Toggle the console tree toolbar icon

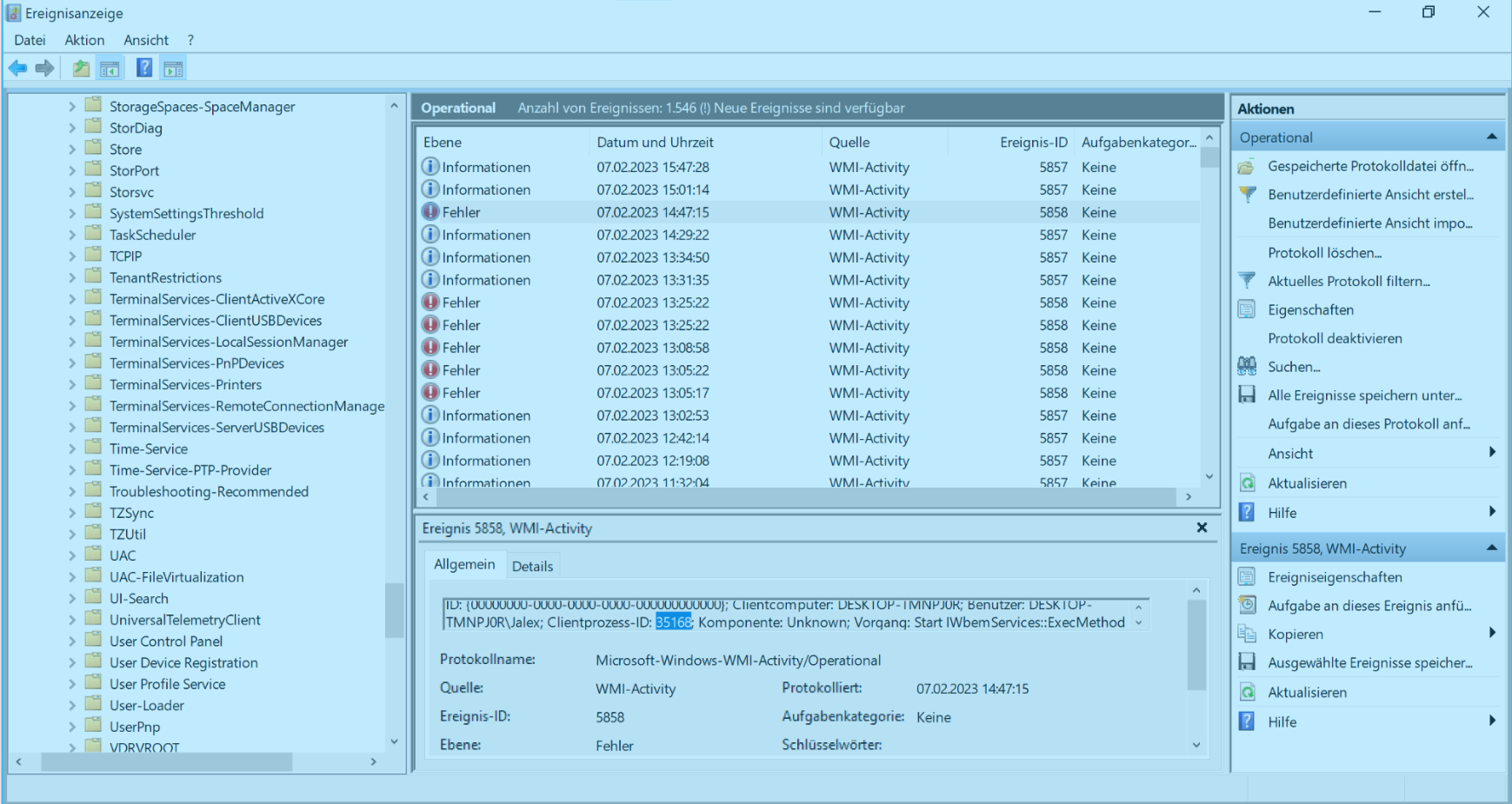click(110, 68)
